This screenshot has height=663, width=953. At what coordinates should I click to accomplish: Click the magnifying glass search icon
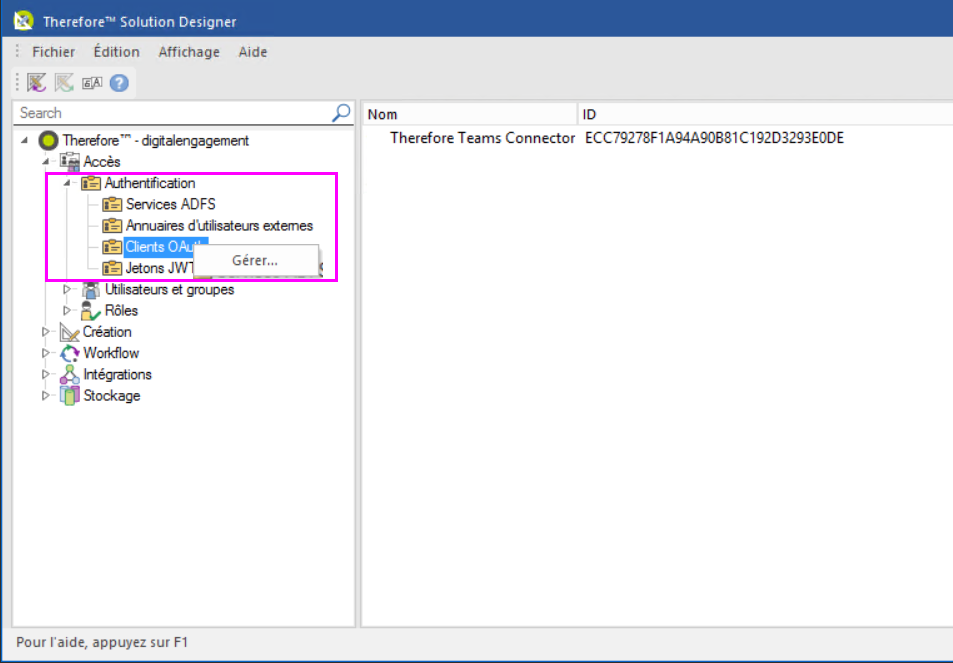(x=341, y=112)
